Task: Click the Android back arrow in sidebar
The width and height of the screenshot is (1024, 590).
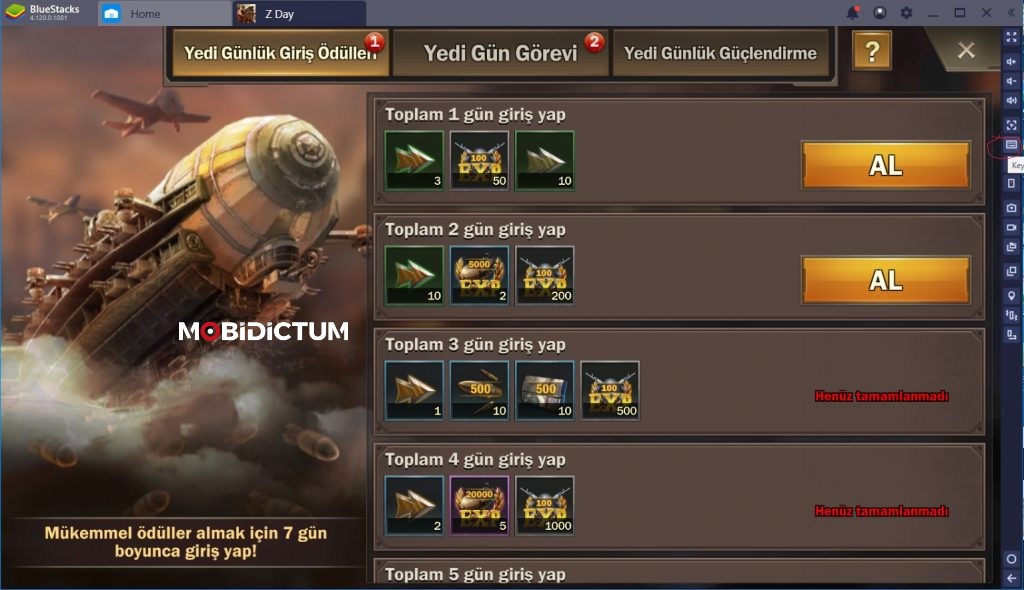Action: point(1011,578)
